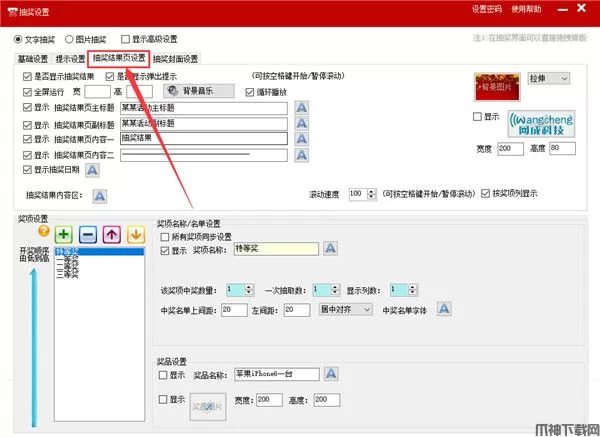Screen dimensions: 600x437
Task: Open font settings for 抽奖结果页内容一
Action: [x=302, y=139]
